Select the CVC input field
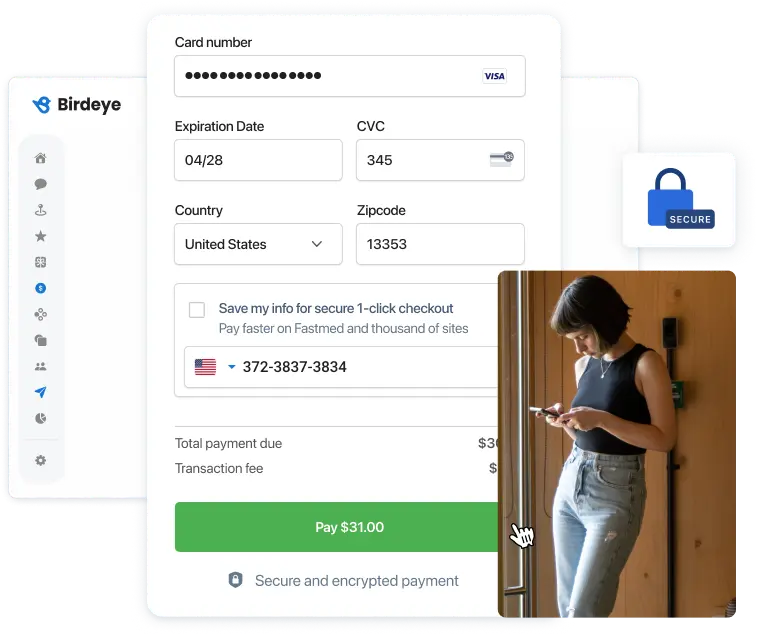The height and width of the screenshot is (635, 760). (440, 160)
